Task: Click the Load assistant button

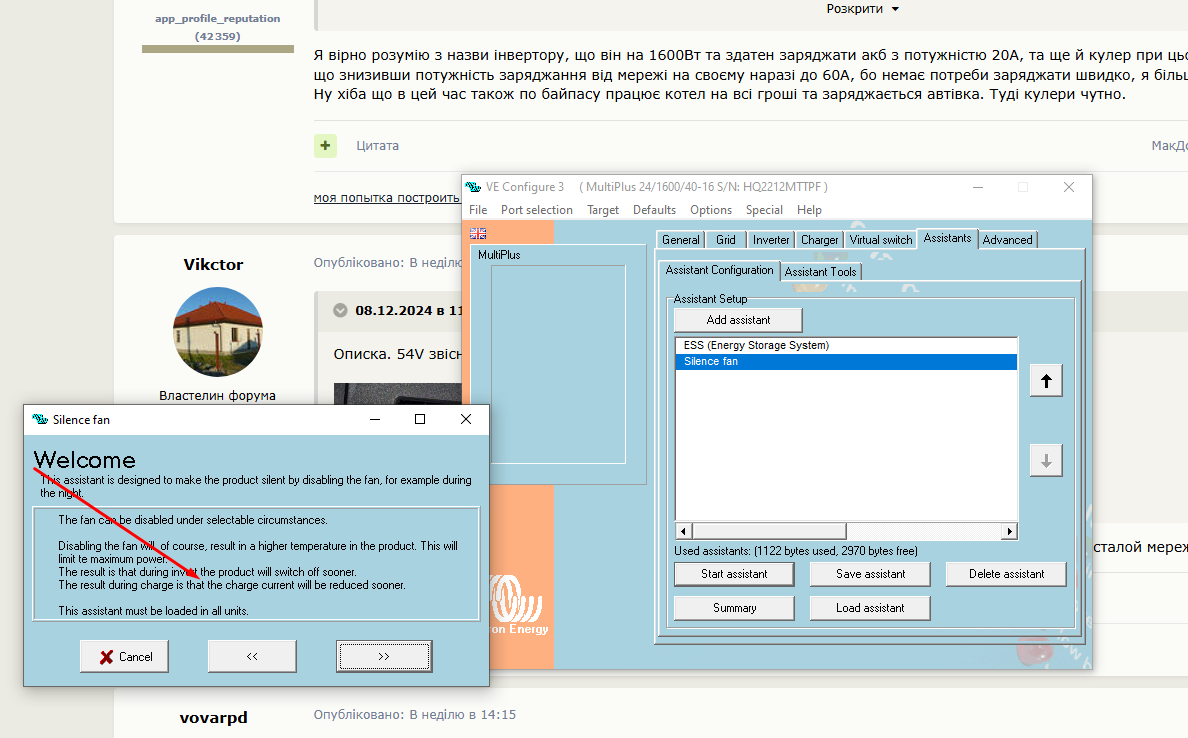Action: (x=871, y=608)
